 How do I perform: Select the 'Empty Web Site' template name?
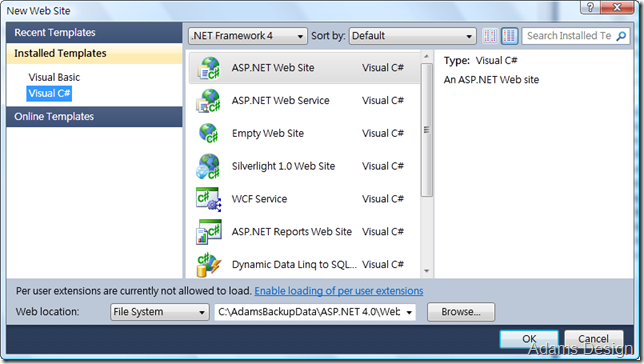tap(268, 134)
